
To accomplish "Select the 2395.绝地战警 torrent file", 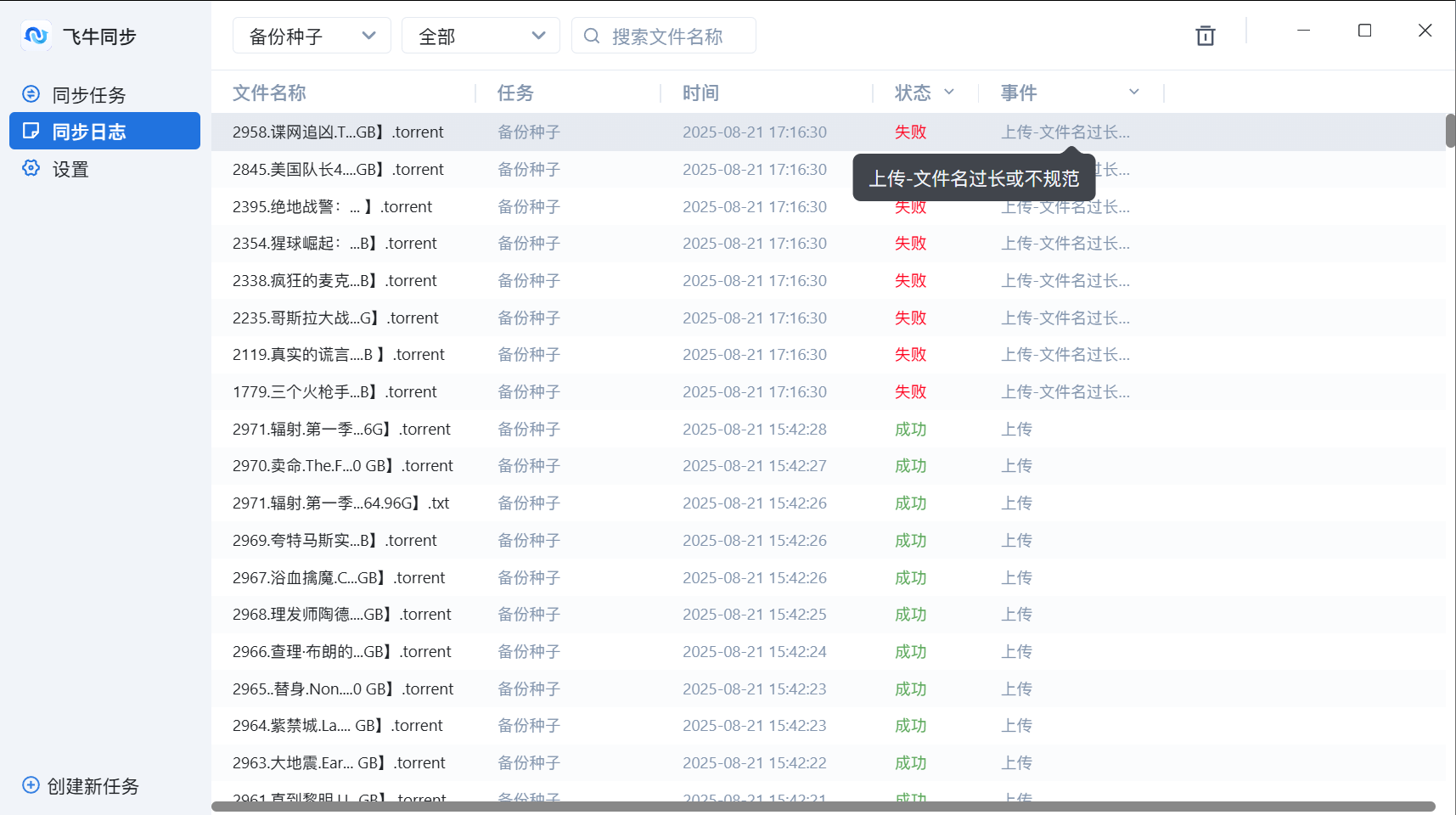I will tap(332, 206).
